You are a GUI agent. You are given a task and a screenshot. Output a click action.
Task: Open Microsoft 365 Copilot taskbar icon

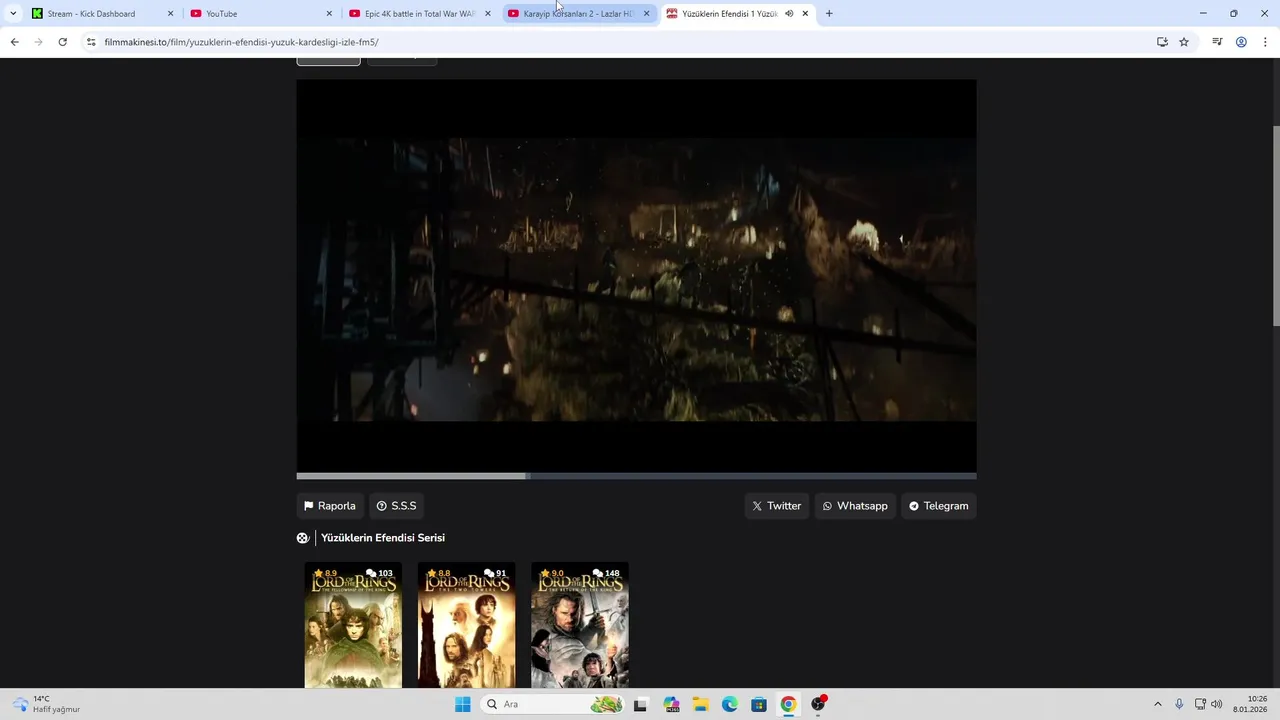[x=670, y=704]
